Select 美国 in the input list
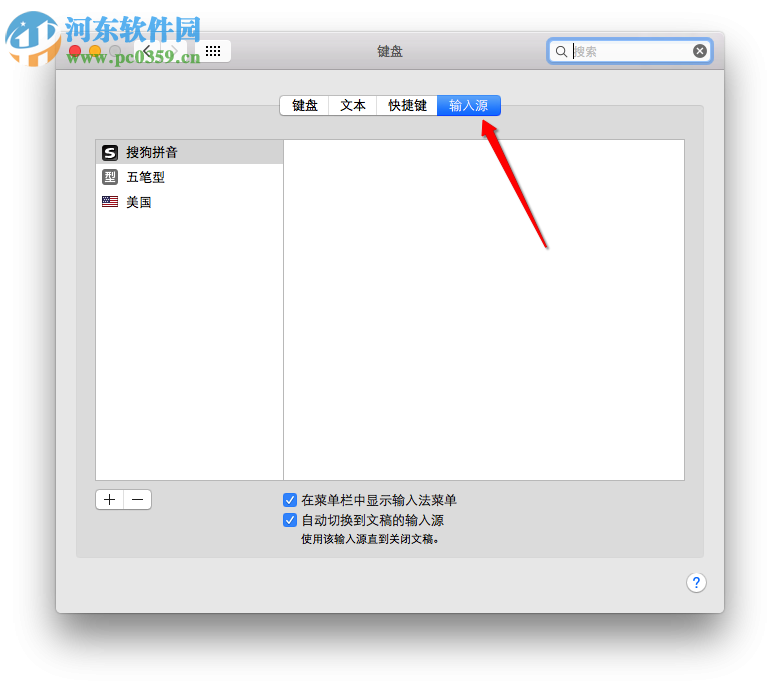Viewport: 780px width, 693px height. [190, 201]
